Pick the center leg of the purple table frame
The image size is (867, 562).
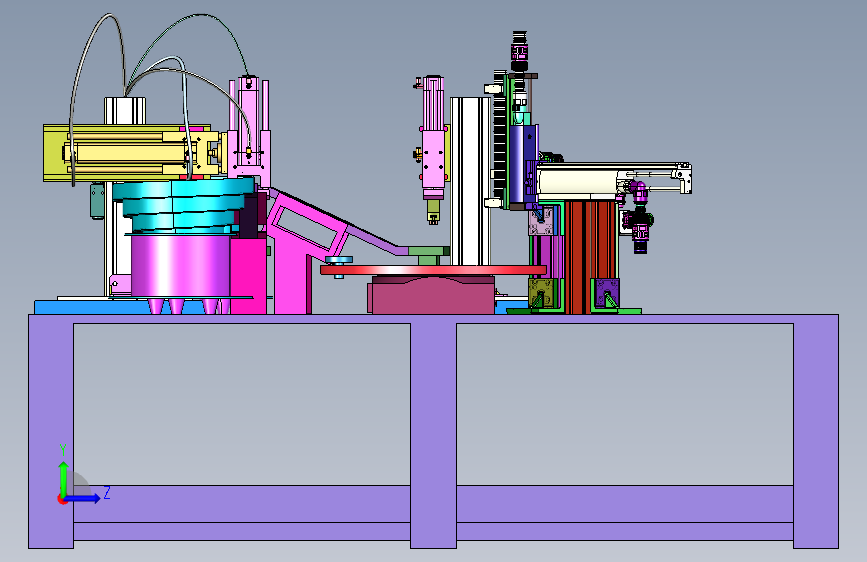click(434, 431)
